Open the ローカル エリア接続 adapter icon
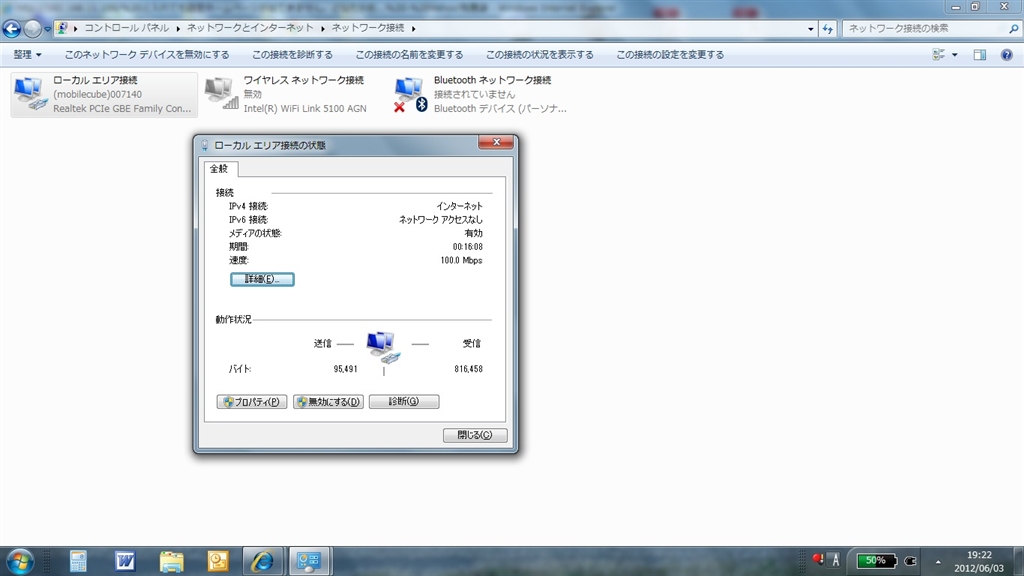The image size is (1024, 576). click(x=30, y=93)
